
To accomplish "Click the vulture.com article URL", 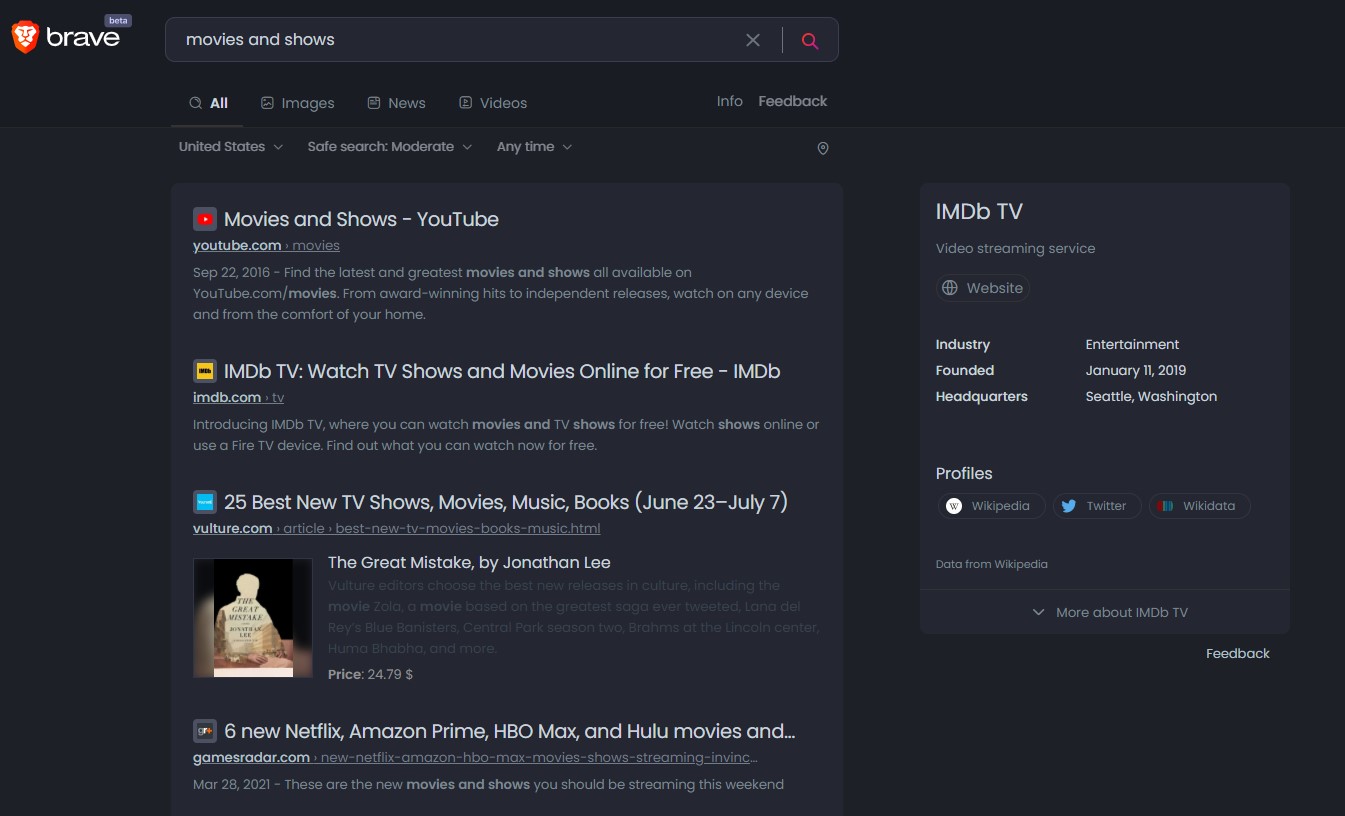I will 397,529.
